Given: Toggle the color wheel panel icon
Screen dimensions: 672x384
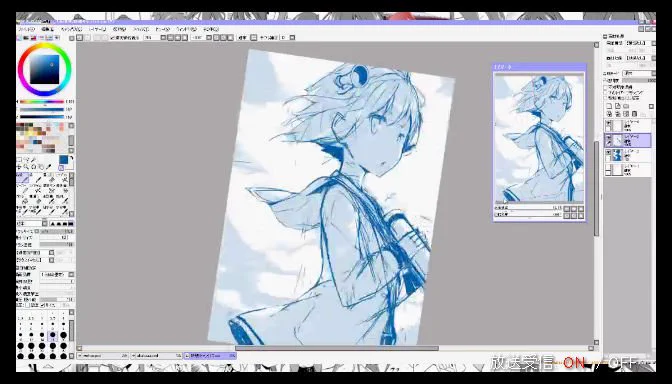Looking at the screenshot, I should [x=19, y=38].
